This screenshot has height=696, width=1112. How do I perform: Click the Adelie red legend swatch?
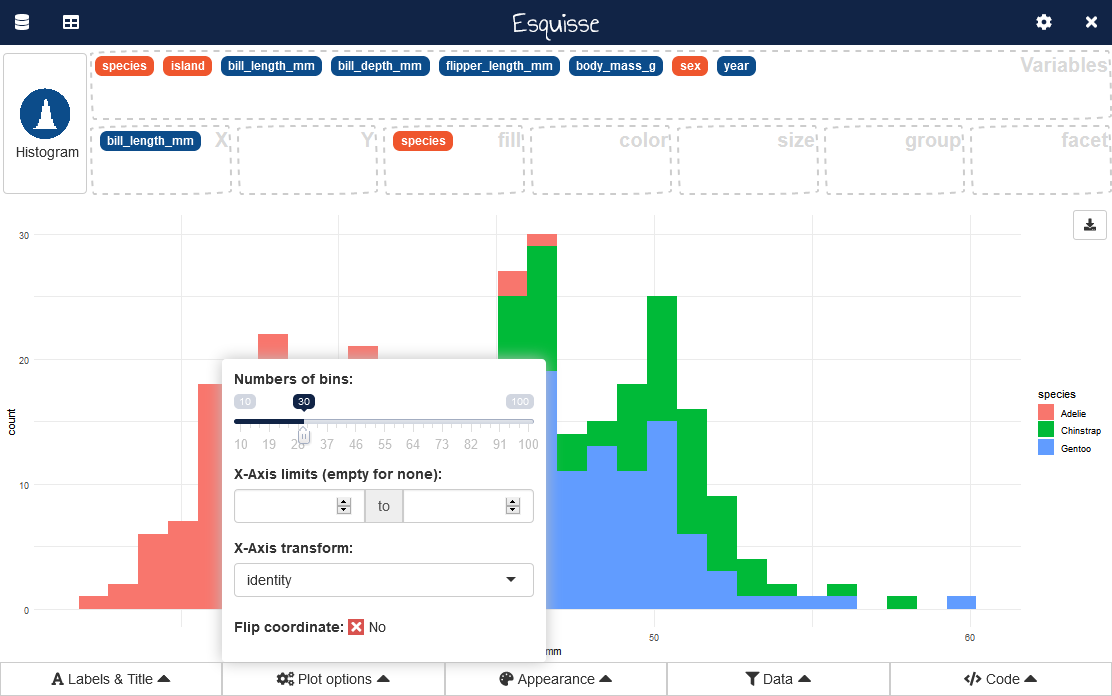[x=1046, y=412]
